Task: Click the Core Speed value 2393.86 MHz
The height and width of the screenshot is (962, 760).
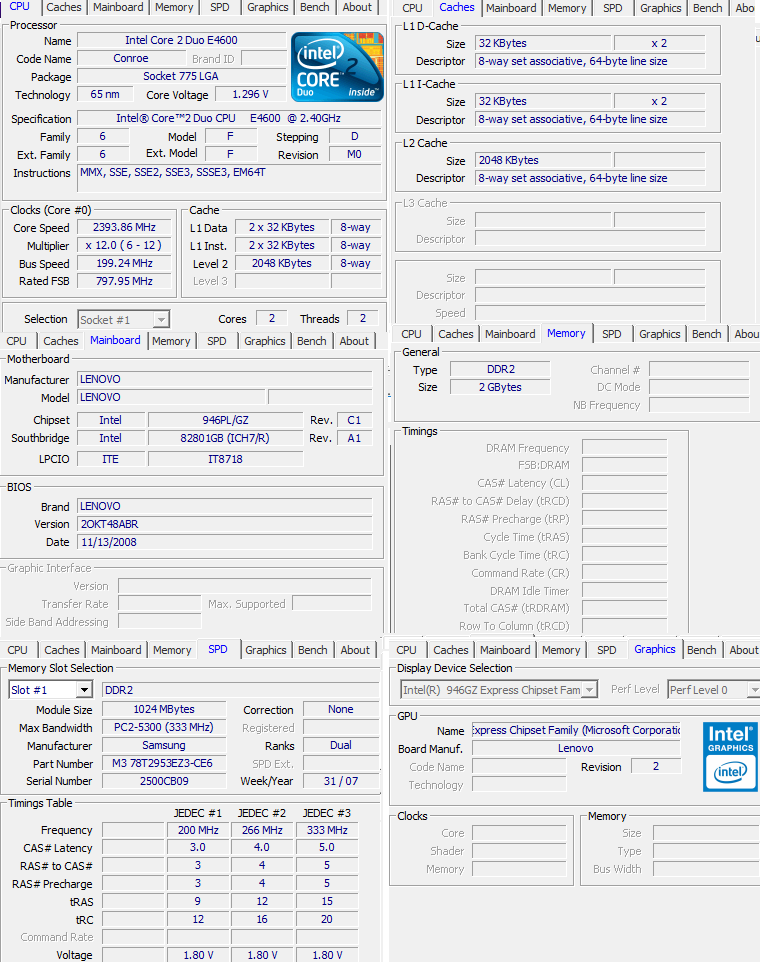Action: click(124, 227)
